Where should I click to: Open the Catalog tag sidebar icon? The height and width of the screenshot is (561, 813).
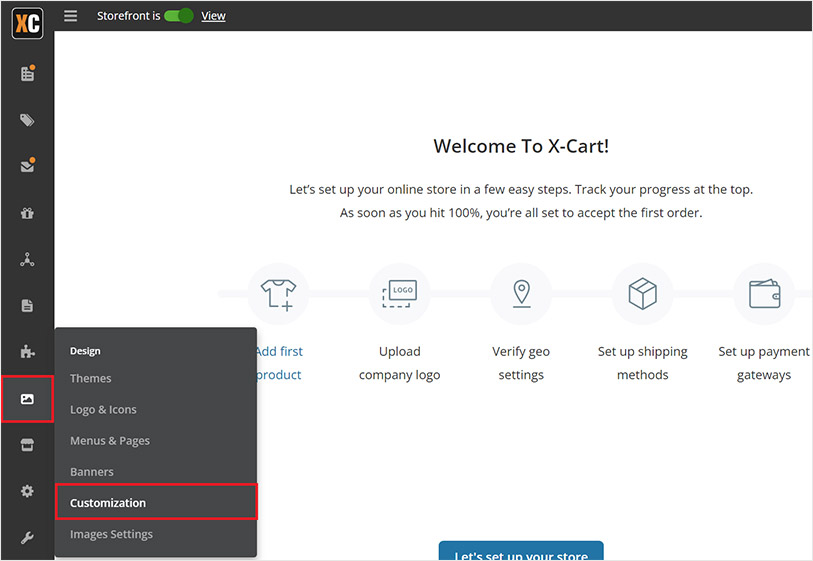pos(27,120)
